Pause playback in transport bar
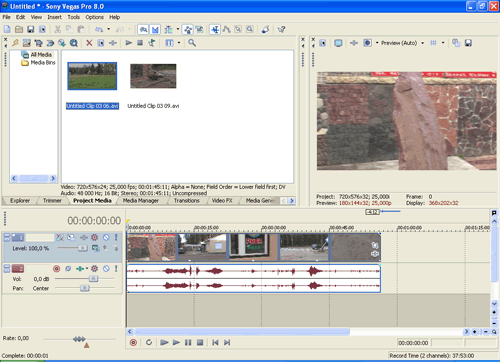Screen dimensions: 500x362 coord(188,342)
